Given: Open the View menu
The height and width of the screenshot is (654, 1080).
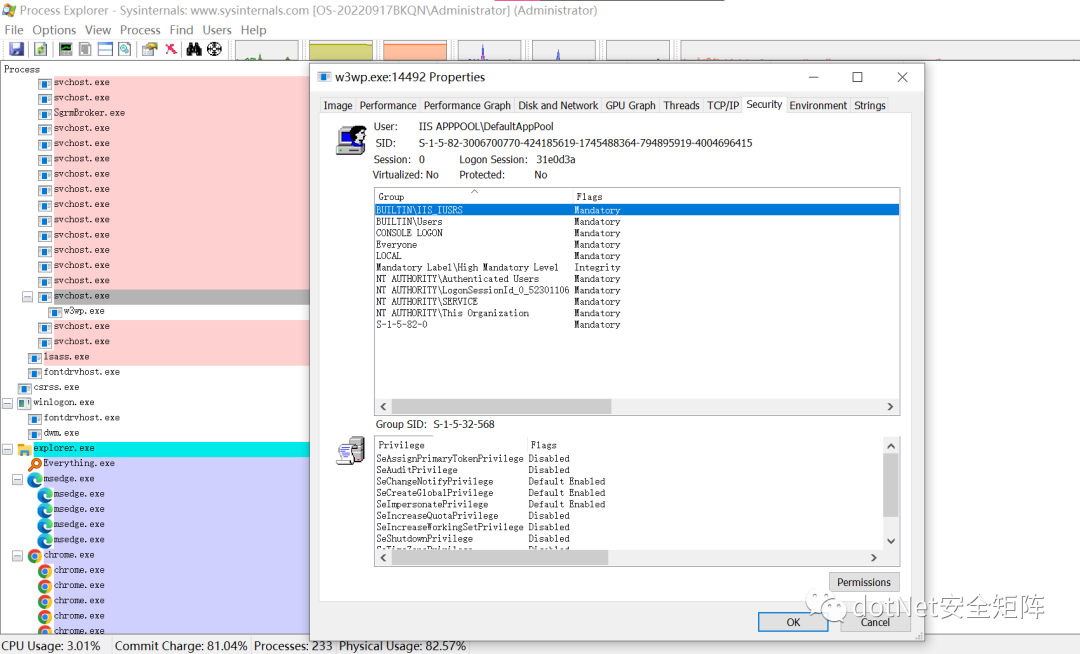Looking at the screenshot, I should click(98, 30).
